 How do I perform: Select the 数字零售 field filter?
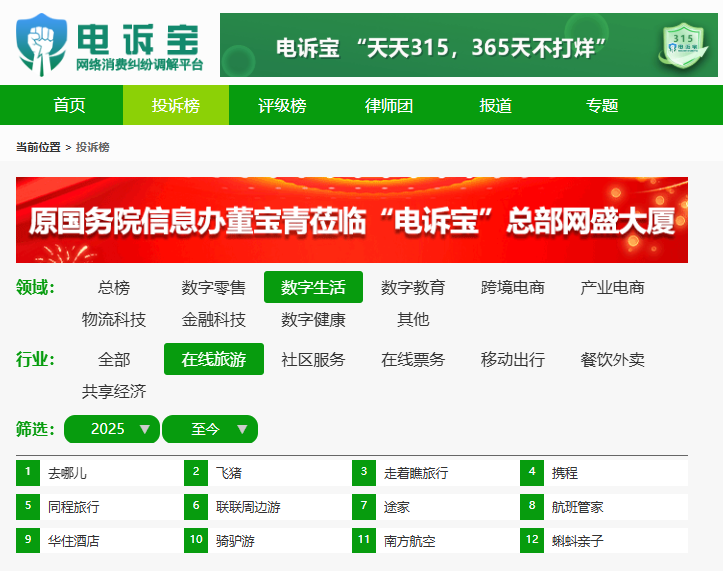coord(213,287)
